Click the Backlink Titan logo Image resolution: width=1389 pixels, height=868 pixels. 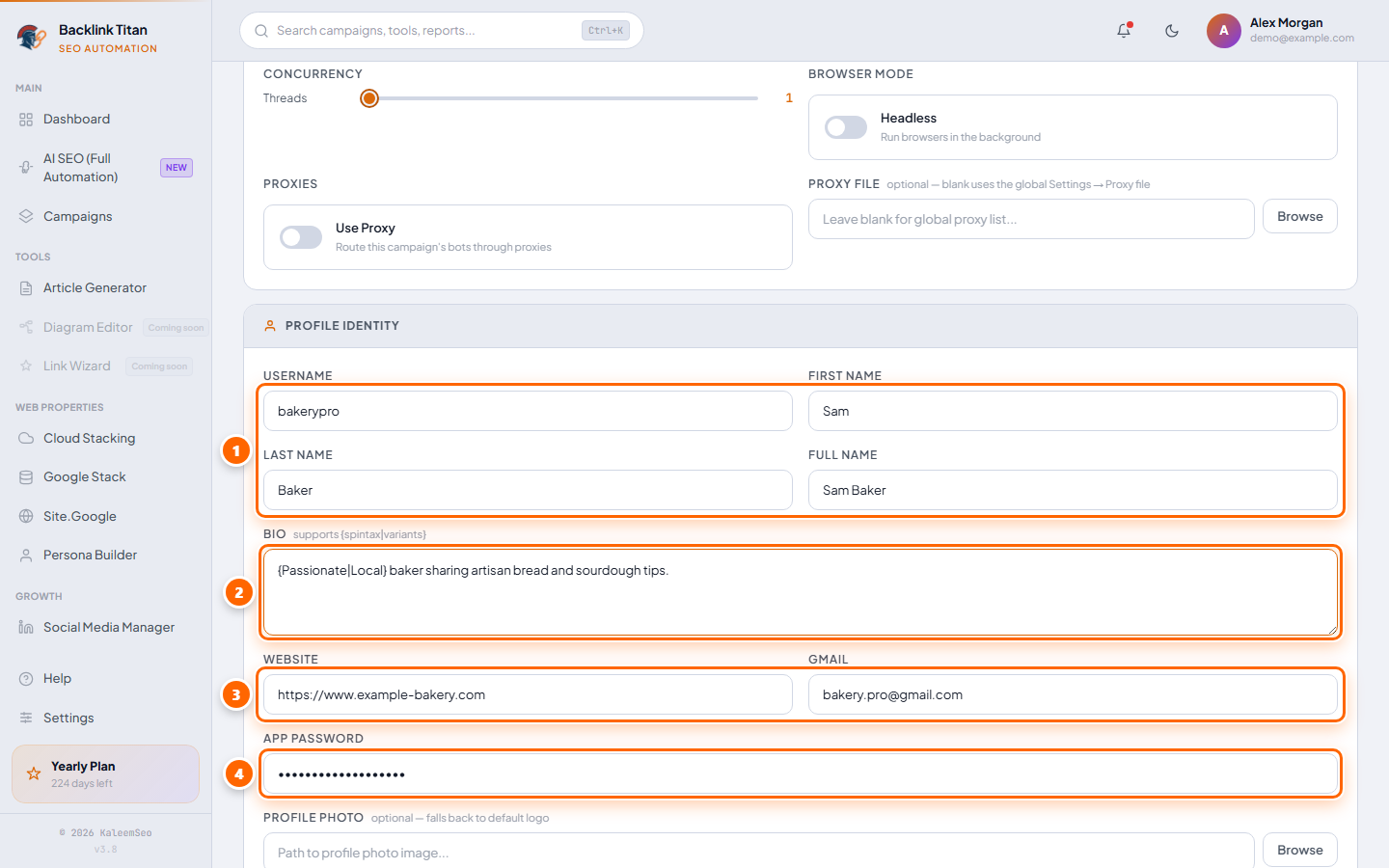coord(31,38)
